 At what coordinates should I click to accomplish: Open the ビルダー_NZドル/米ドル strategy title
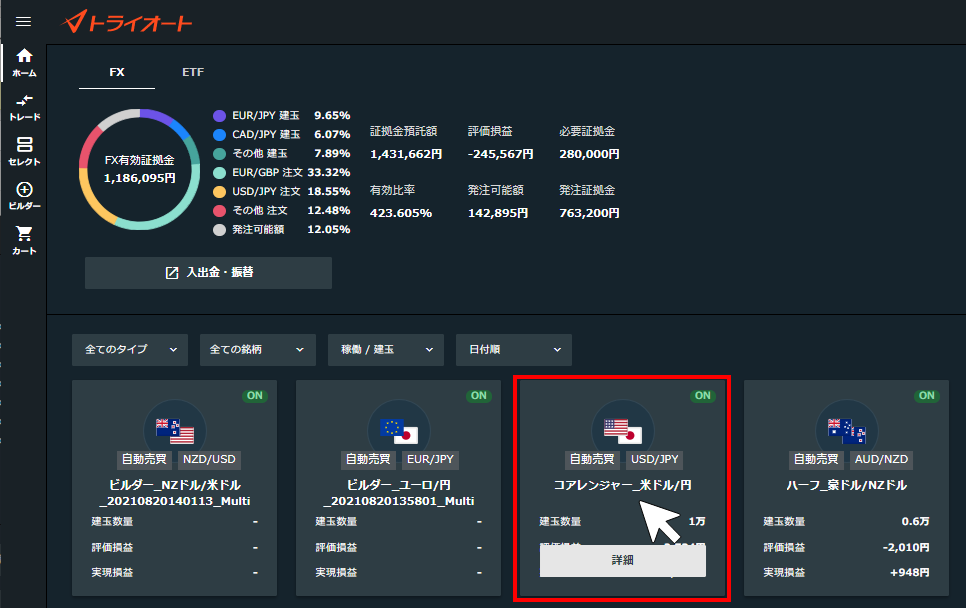(x=175, y=493)
